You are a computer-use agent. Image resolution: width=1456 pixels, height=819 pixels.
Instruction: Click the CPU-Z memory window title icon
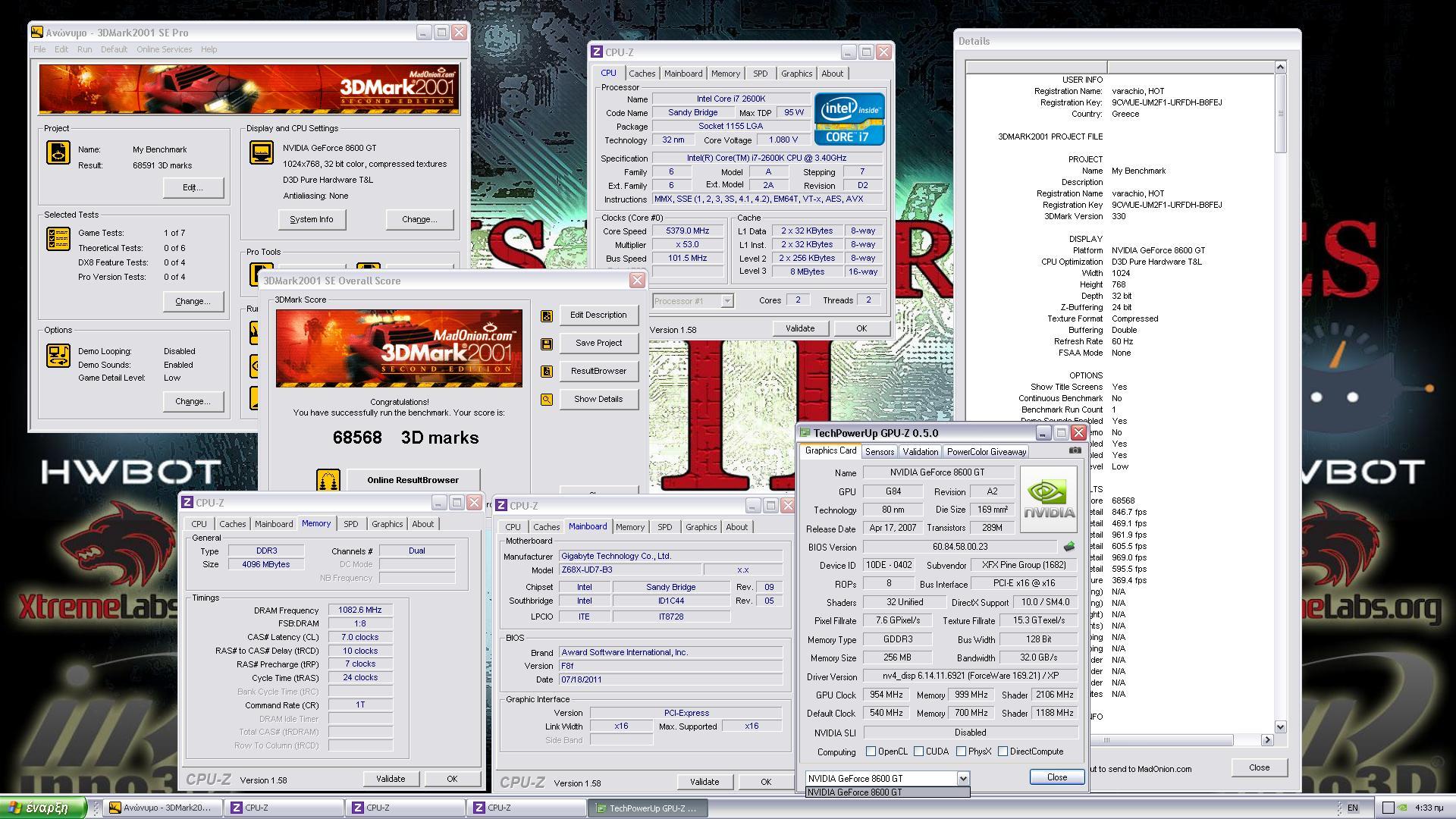click(x=187, y=503)
